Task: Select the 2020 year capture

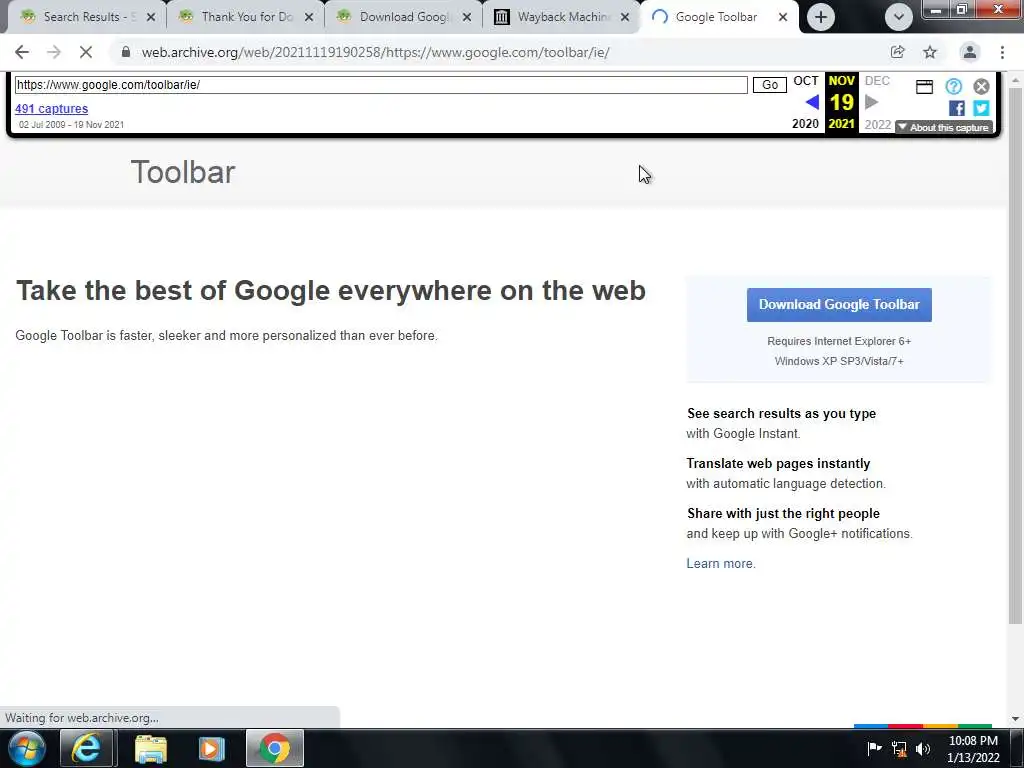Action: point(805,124)
